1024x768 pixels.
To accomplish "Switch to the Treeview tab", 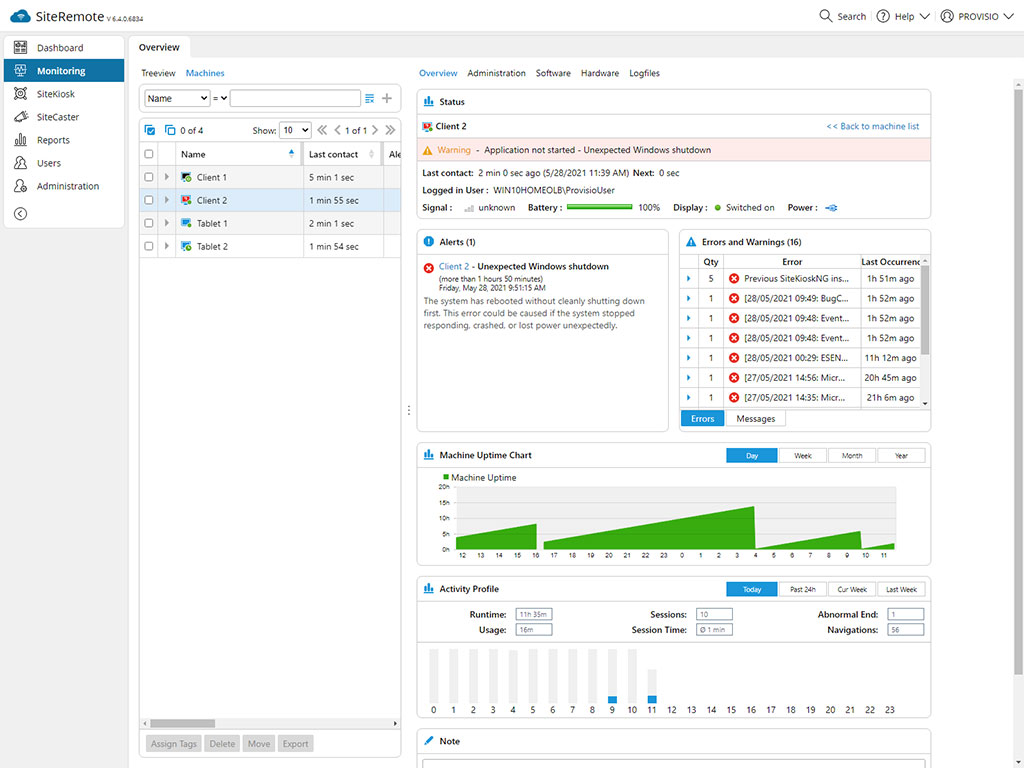I will pyautogui.click(x=158, y=72).
